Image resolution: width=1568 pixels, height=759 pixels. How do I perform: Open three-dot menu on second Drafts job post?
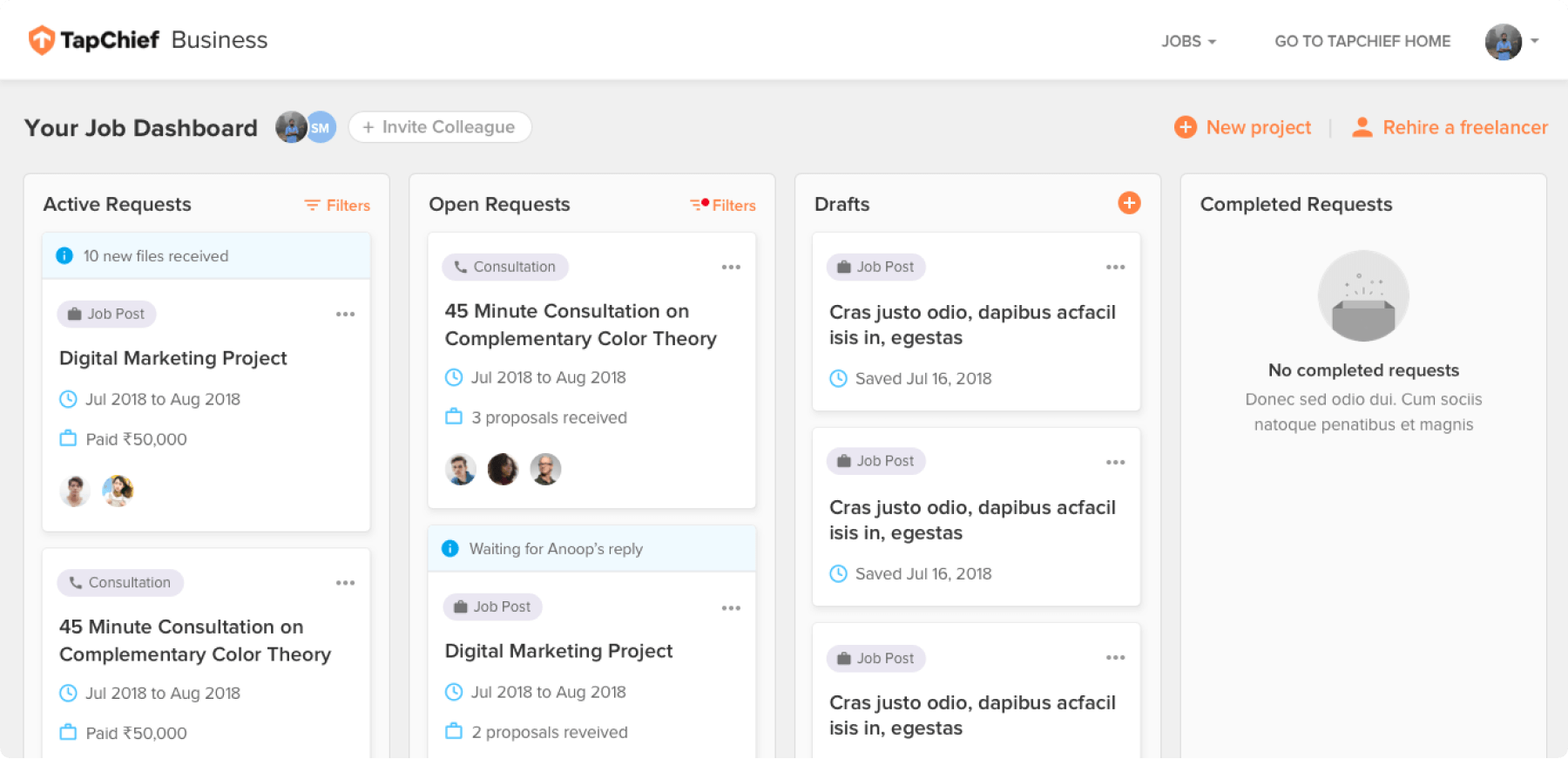pyautogui.click(x=1115, y=463)
